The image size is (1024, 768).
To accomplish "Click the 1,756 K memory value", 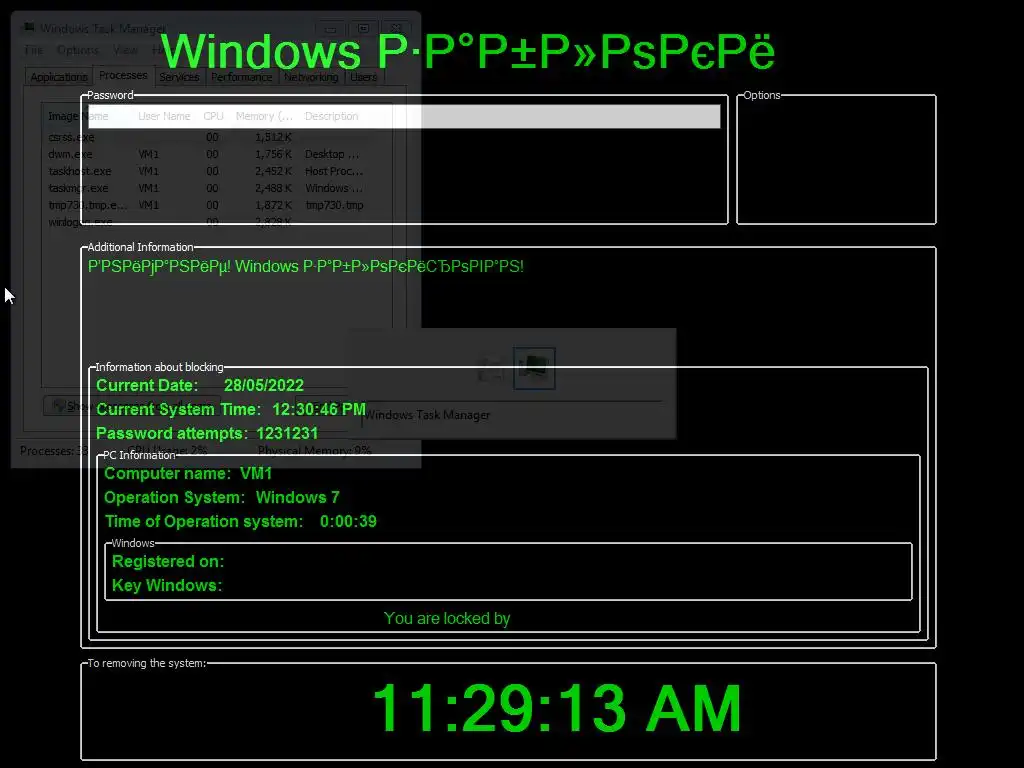I will click(273, 154).
